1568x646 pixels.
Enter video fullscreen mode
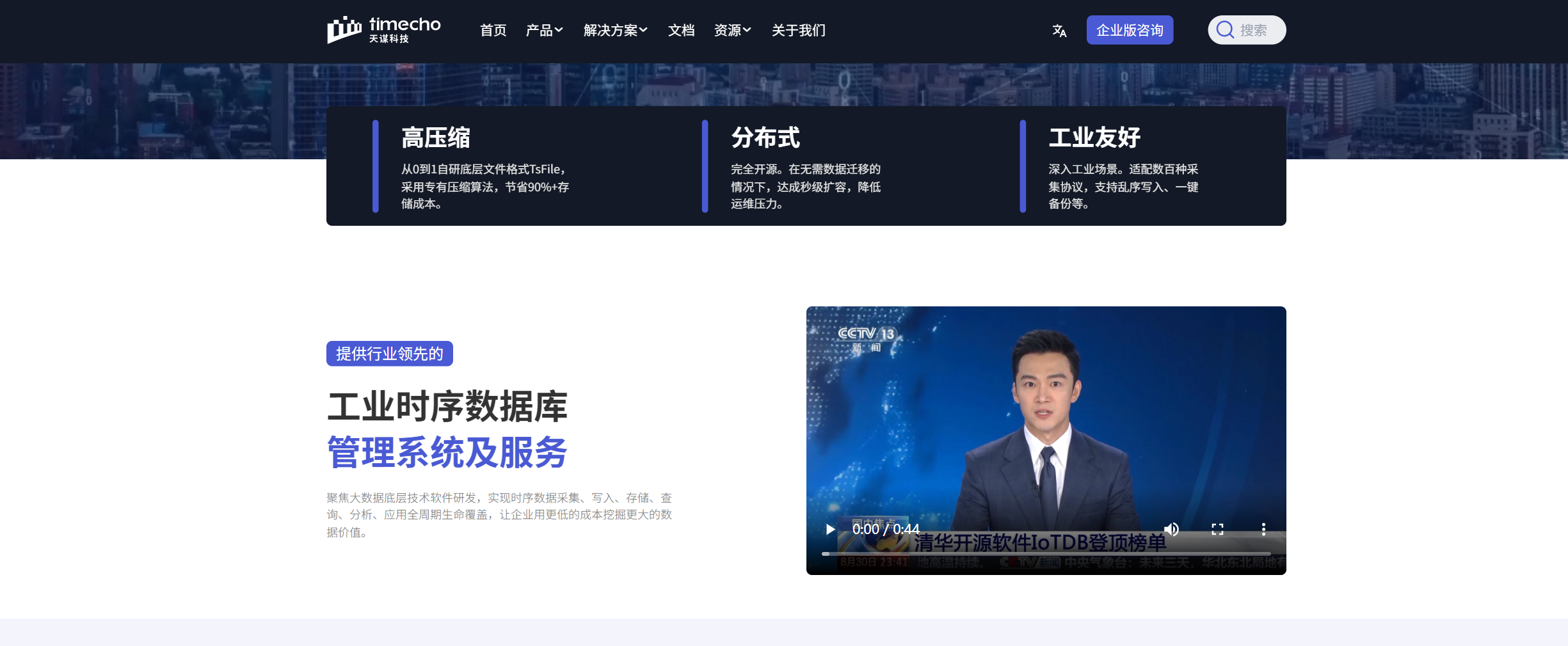coord(1217,529)
